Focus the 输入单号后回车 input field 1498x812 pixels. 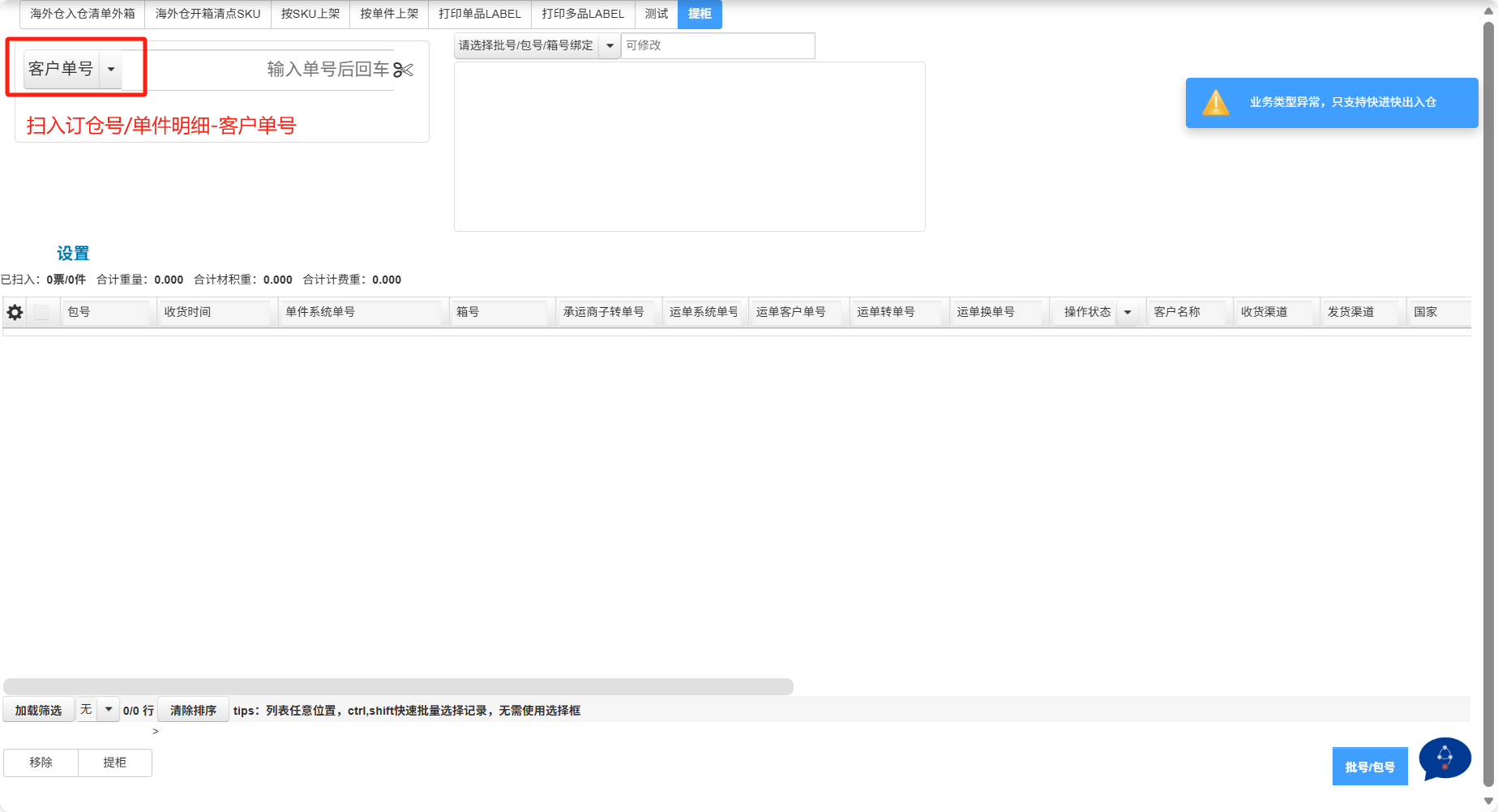click(x=259, y=71)
